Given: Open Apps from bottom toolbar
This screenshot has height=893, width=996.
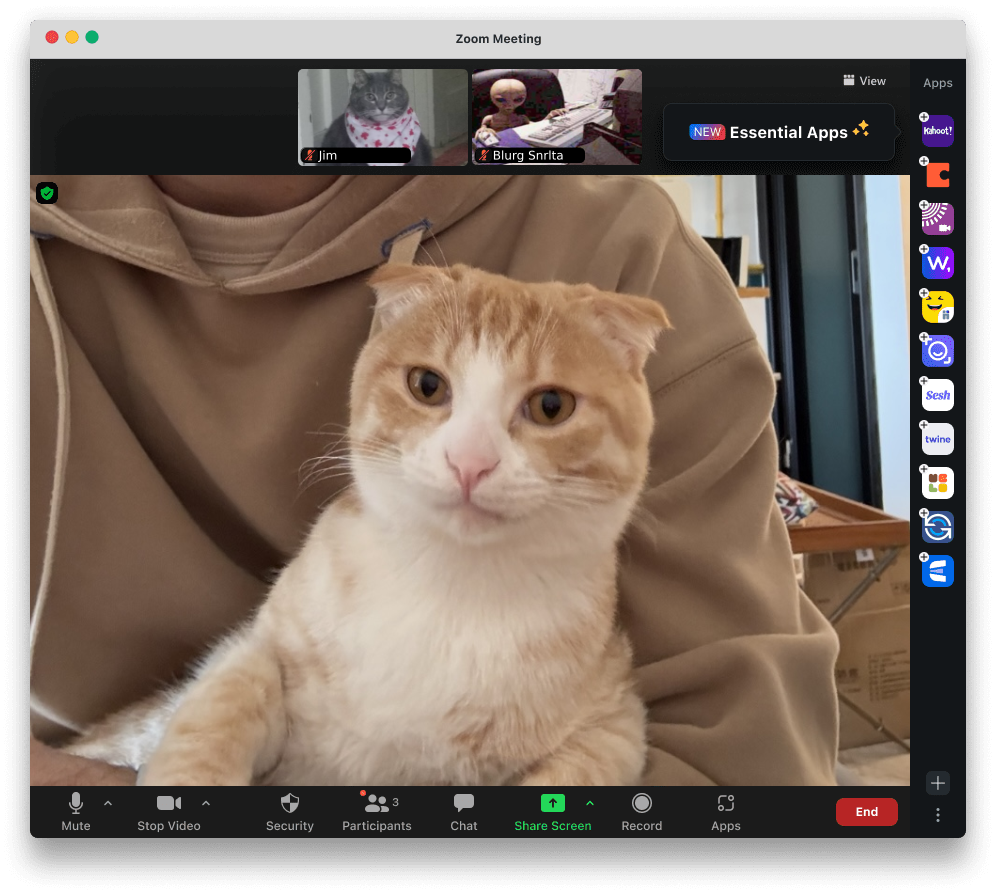Looking at the screenshot, I should coord(725,812).
